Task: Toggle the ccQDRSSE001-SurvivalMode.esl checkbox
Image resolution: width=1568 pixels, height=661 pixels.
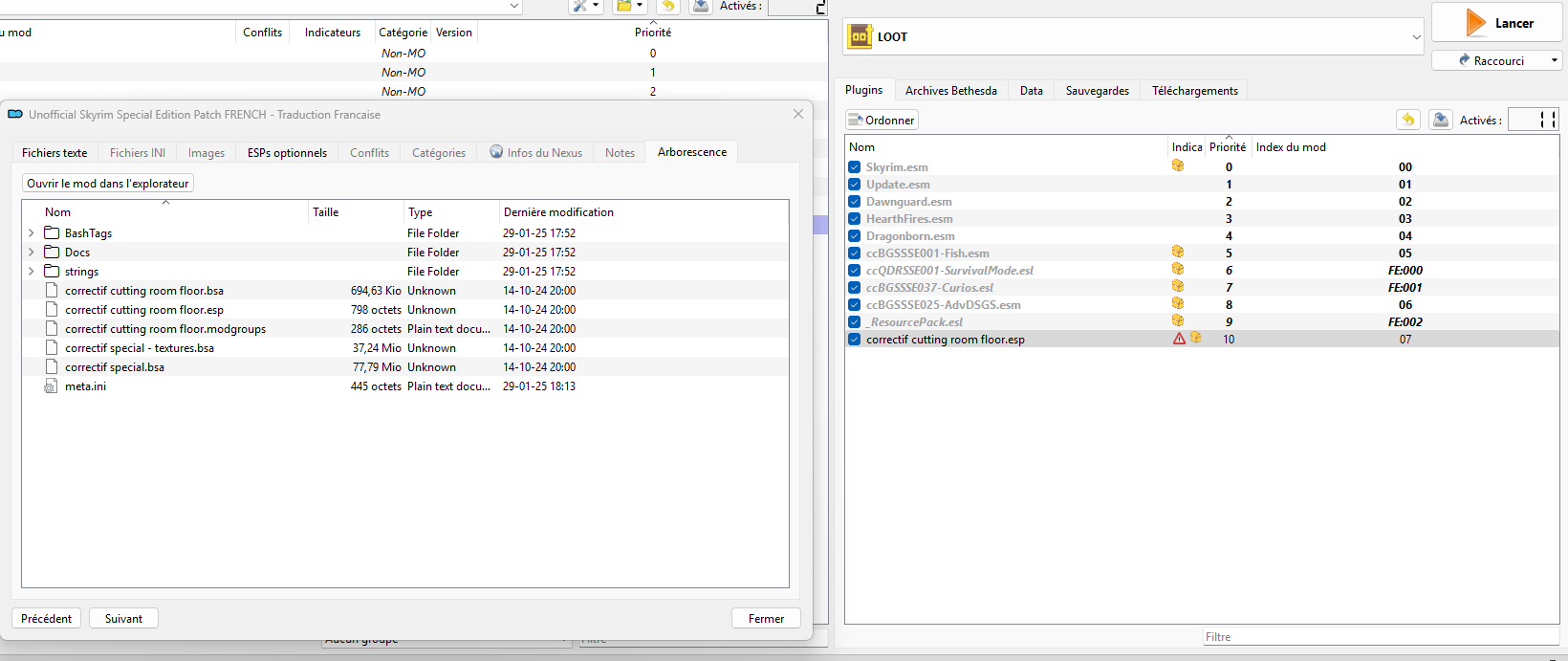Action: (x=855, y=270)
